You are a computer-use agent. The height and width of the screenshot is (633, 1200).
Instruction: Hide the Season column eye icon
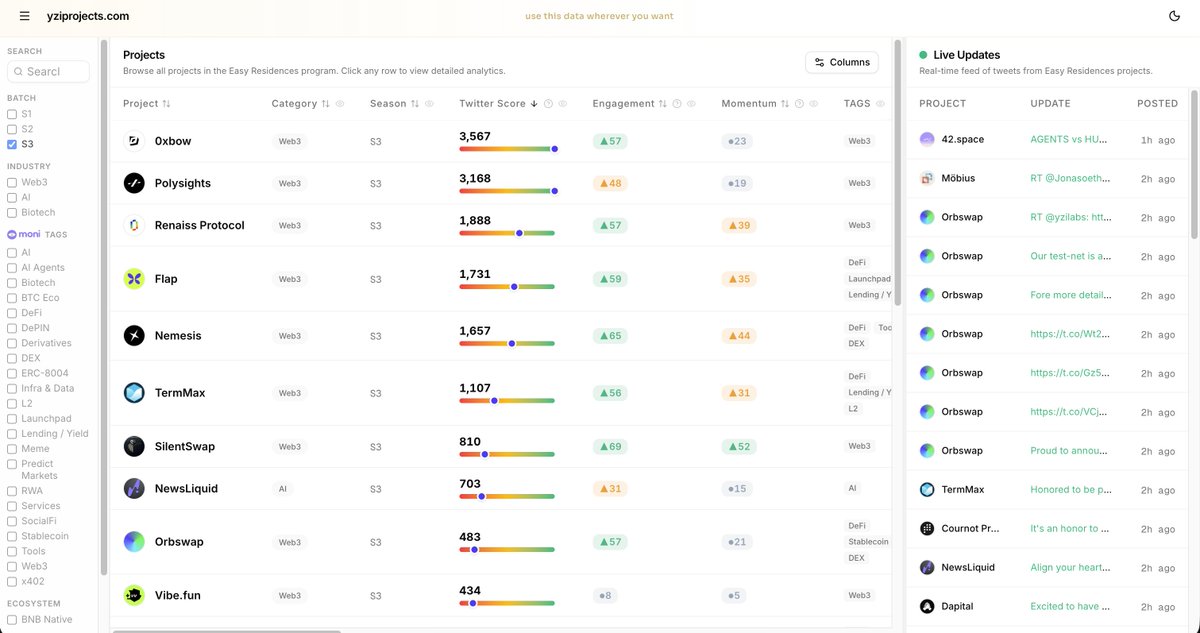click(429, 104)
